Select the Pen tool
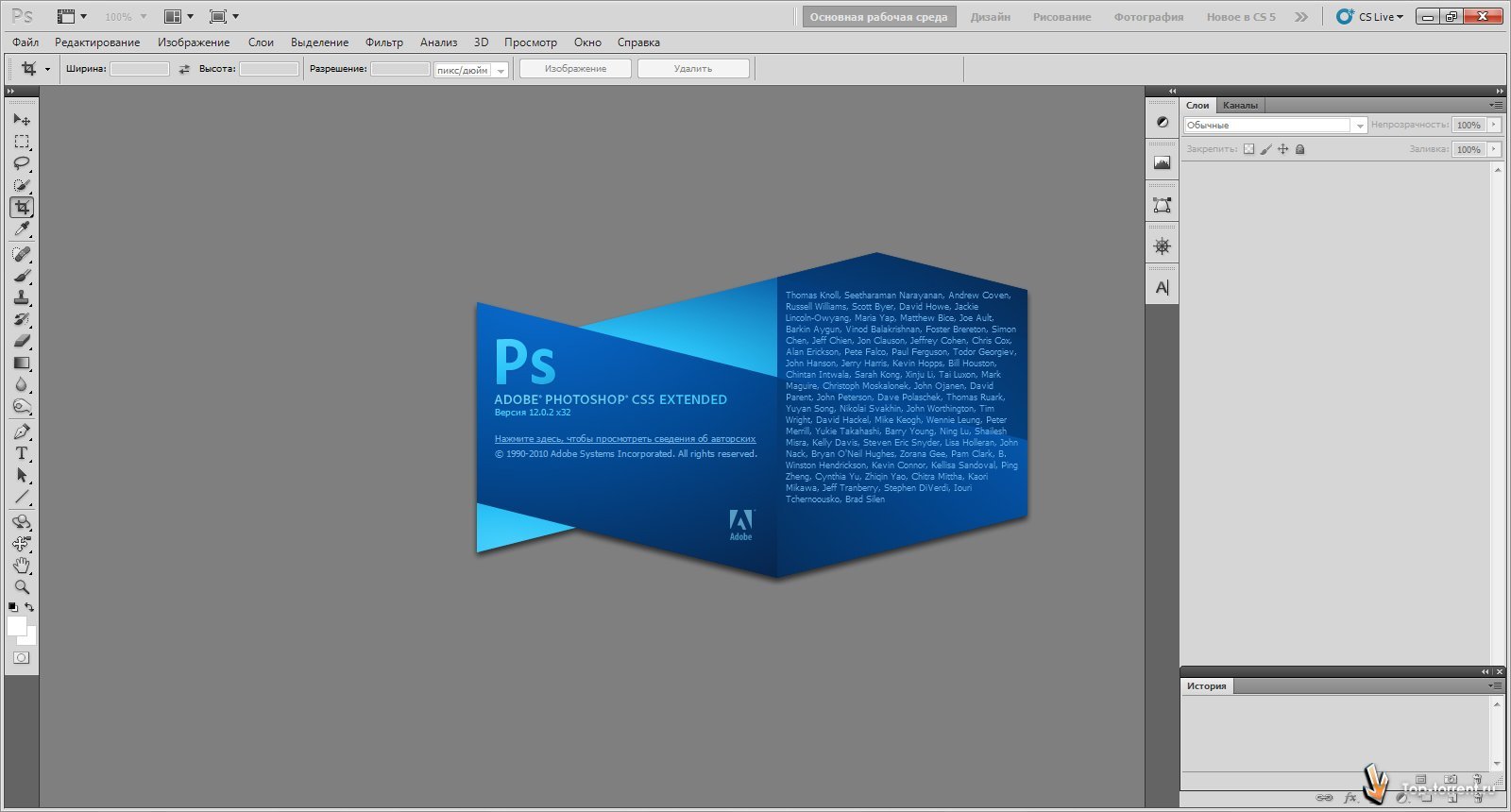1511x812 pixels. point(22,431)
